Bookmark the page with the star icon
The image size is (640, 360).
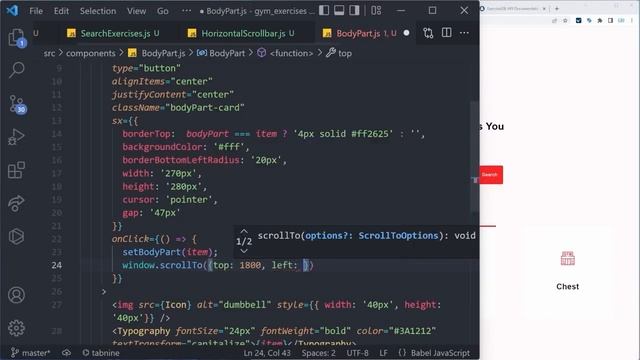[565, 20]
